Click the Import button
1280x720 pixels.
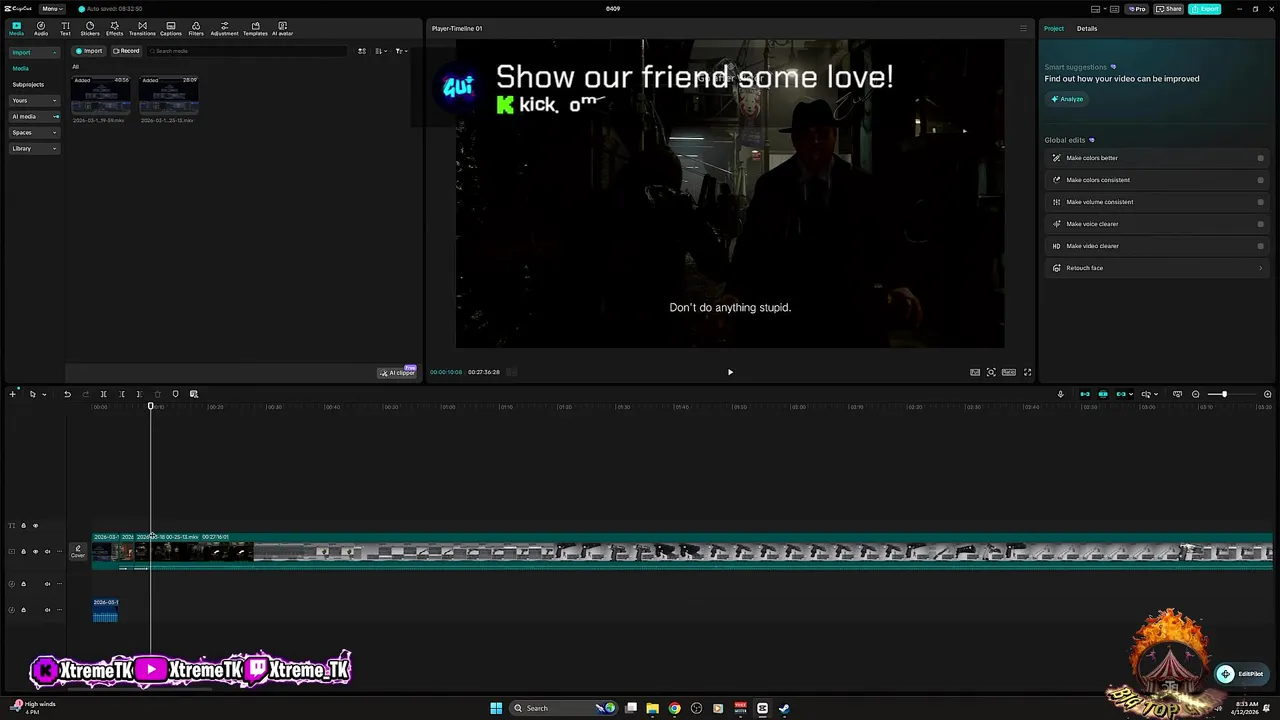[x=90, y=51]
